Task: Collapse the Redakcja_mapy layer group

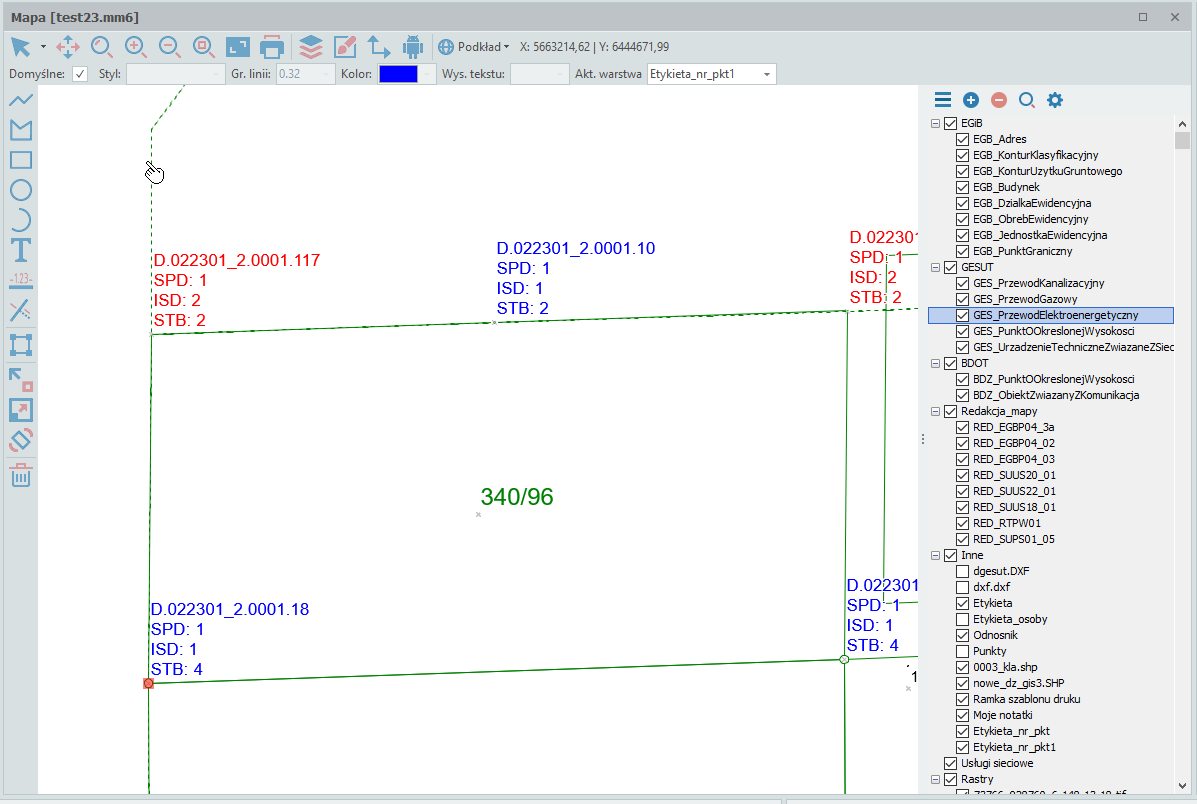Action: pyautogui.click(x=936, y=411)
